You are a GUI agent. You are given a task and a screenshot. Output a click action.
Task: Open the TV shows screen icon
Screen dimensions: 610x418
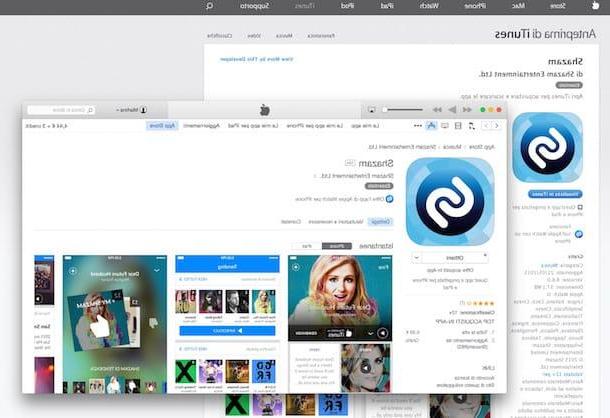coord(445,126)
